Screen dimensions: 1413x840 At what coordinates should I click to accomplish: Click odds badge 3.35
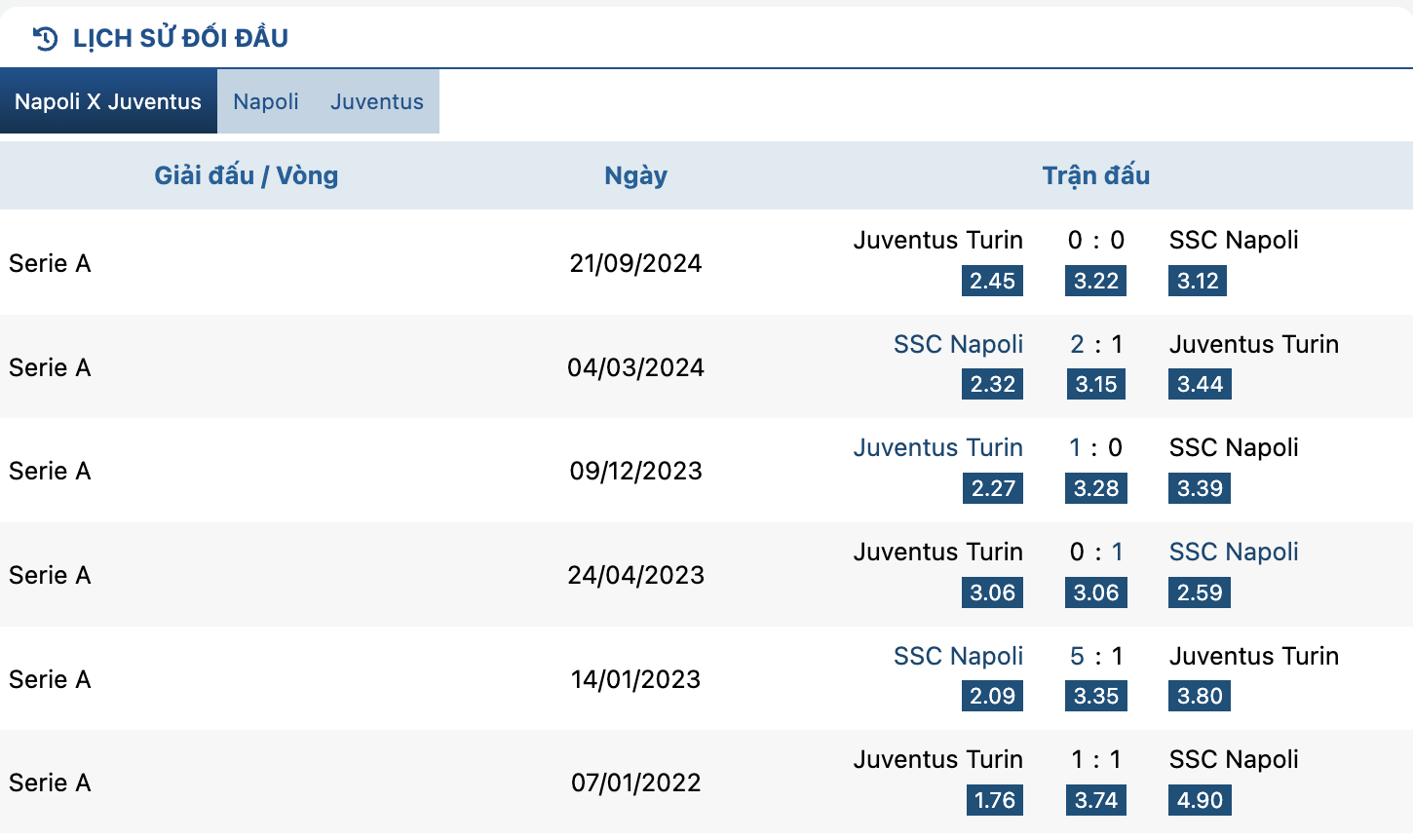[x=1096, y=696]
